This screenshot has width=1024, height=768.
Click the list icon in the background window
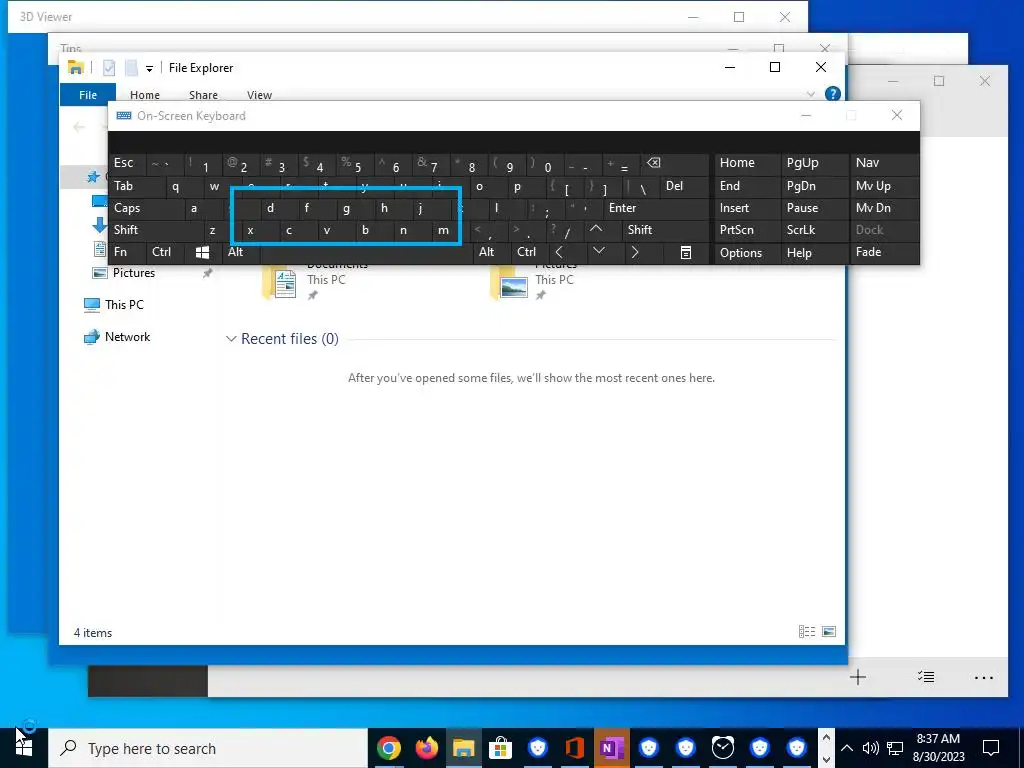925,677
